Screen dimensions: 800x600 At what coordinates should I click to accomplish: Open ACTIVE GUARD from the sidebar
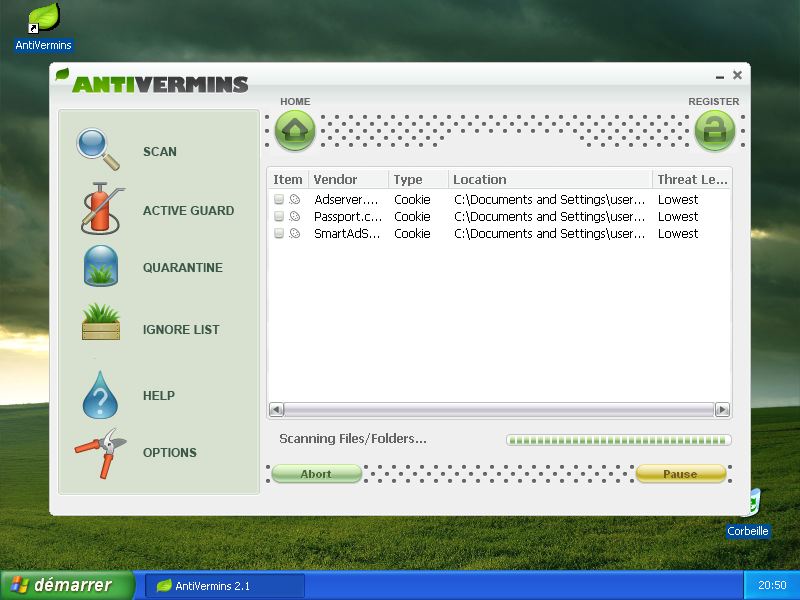pyautogui.click(x=188, y=210)
